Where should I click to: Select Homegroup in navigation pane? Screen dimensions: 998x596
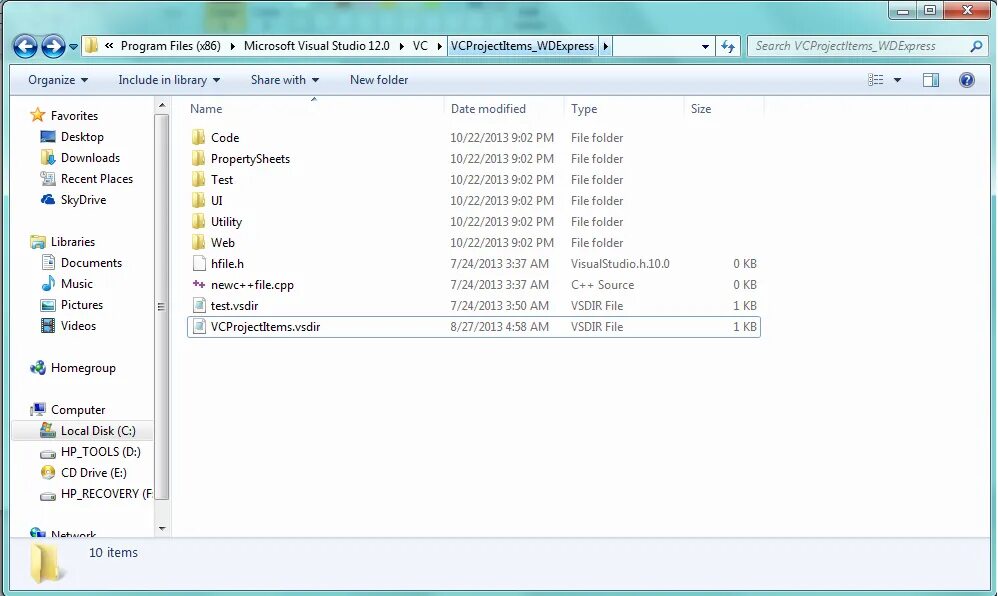click(x=83, y=368)
